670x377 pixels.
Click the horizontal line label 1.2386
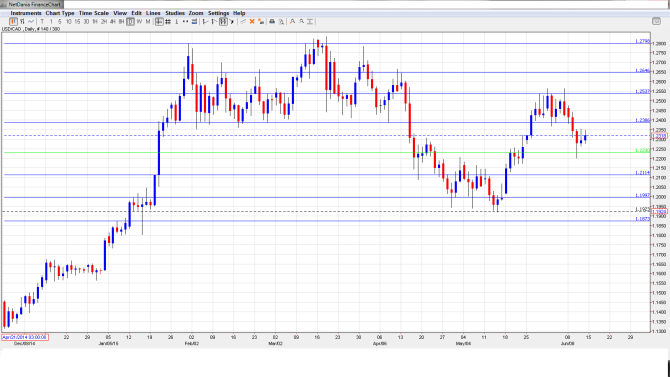(x=642, y=121)
